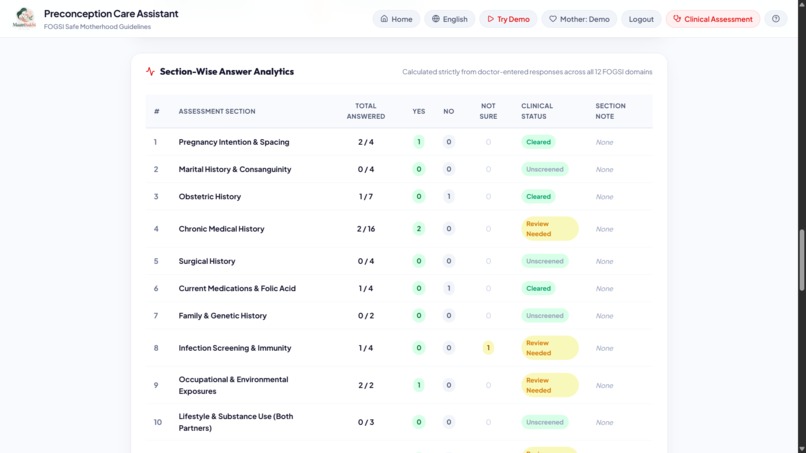Image resolution: width=806 pixels, height=453 pixels.
Task: Click Unscreened status for Surgical History
Action: (544, 261)
